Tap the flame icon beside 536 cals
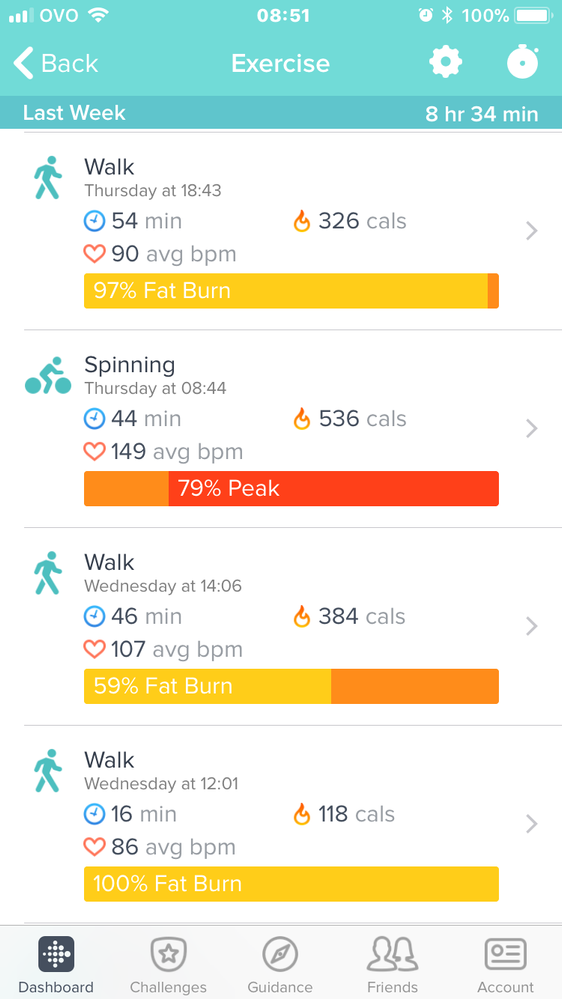Image resolution: width=562 pixels, height=999 pixels. 302,419
